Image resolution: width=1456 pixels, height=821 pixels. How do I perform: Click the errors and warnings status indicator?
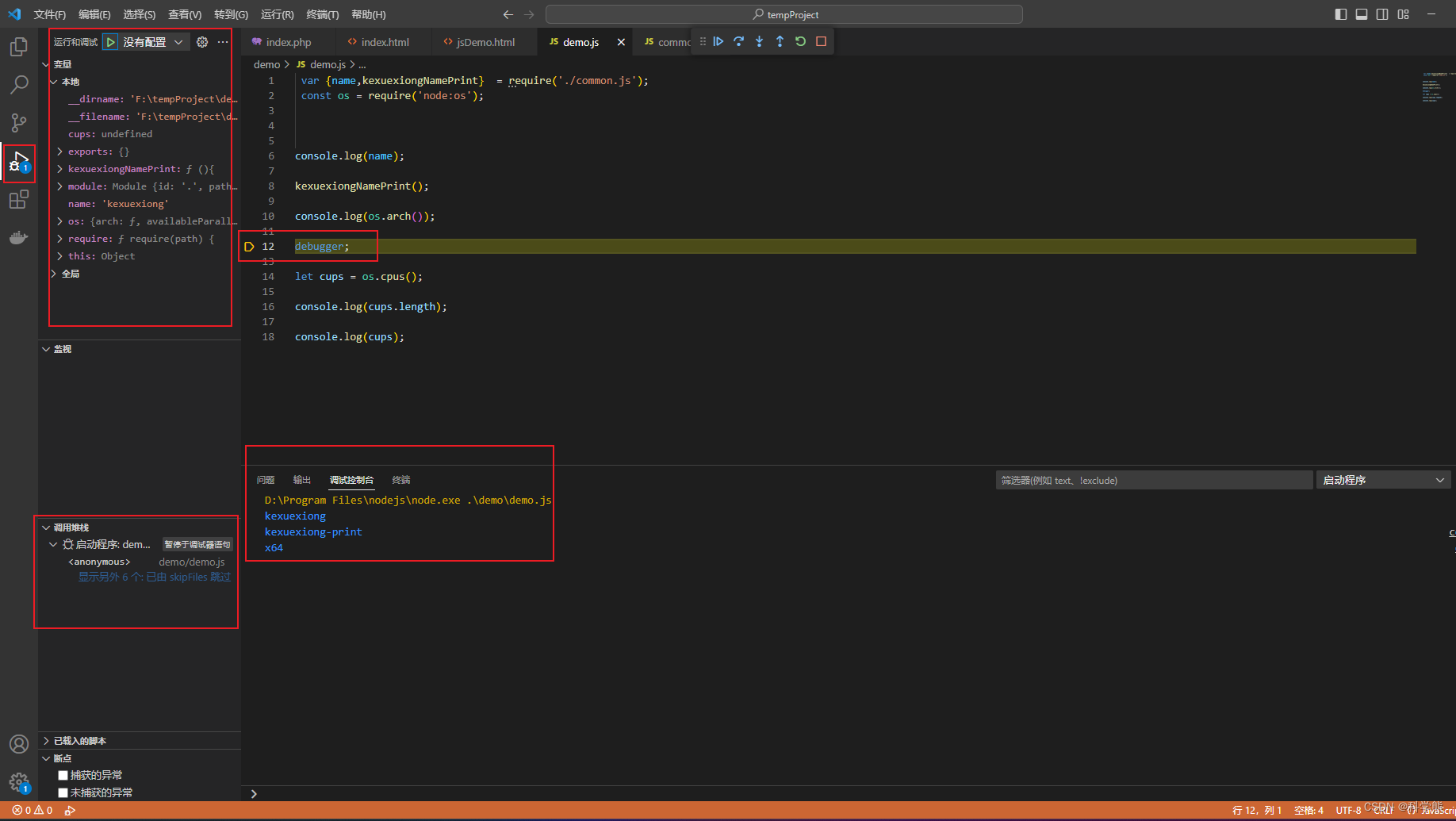click(x=33, y=810)
